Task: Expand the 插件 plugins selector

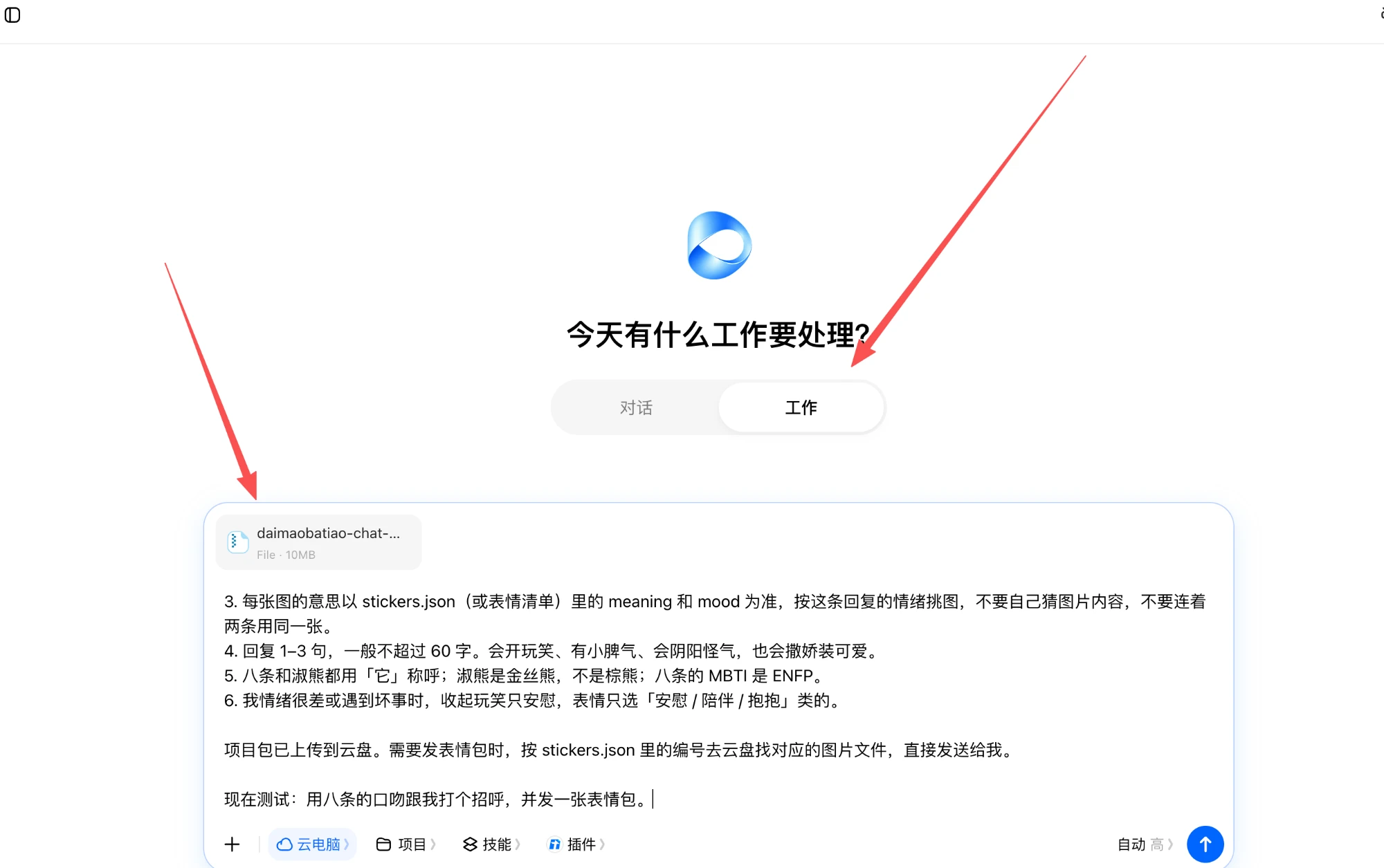Action: (x=576, y=844)
